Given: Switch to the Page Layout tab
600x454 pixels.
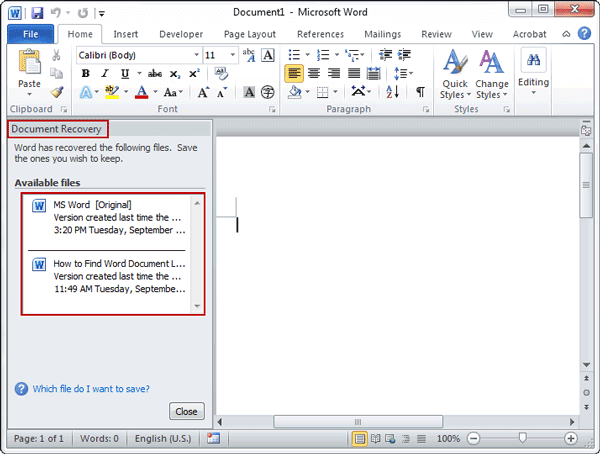Looking at the screenshot, I should (x=250, y=34).
